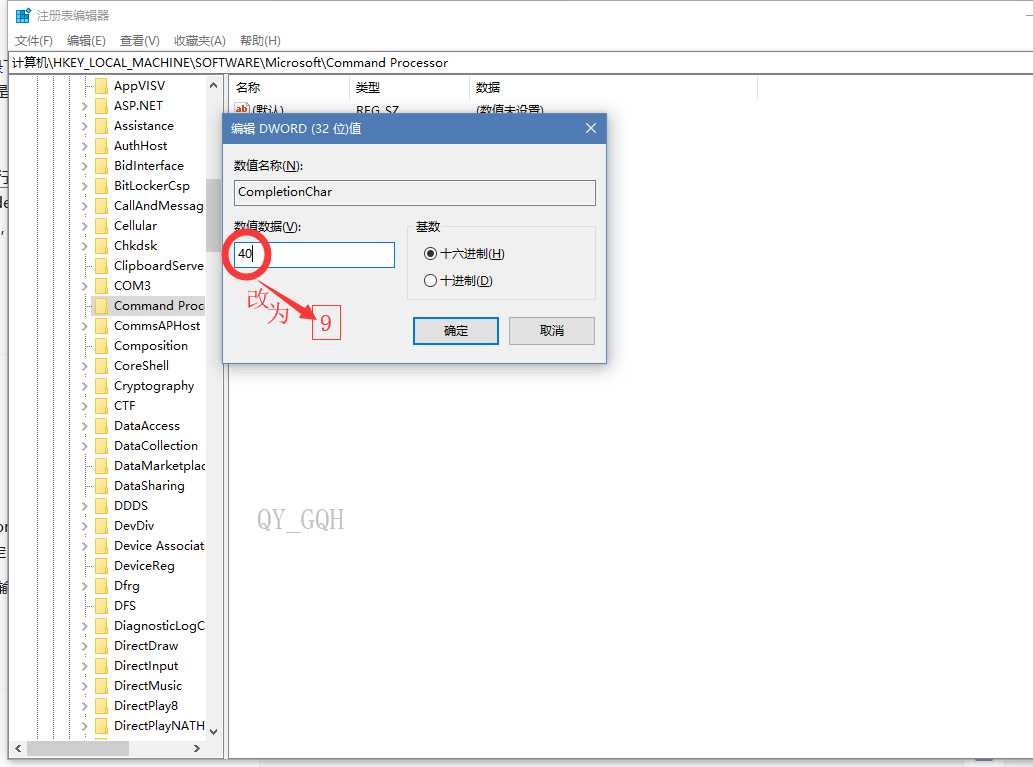Select the 十进制 (decimal) radio button

[430, 281]
